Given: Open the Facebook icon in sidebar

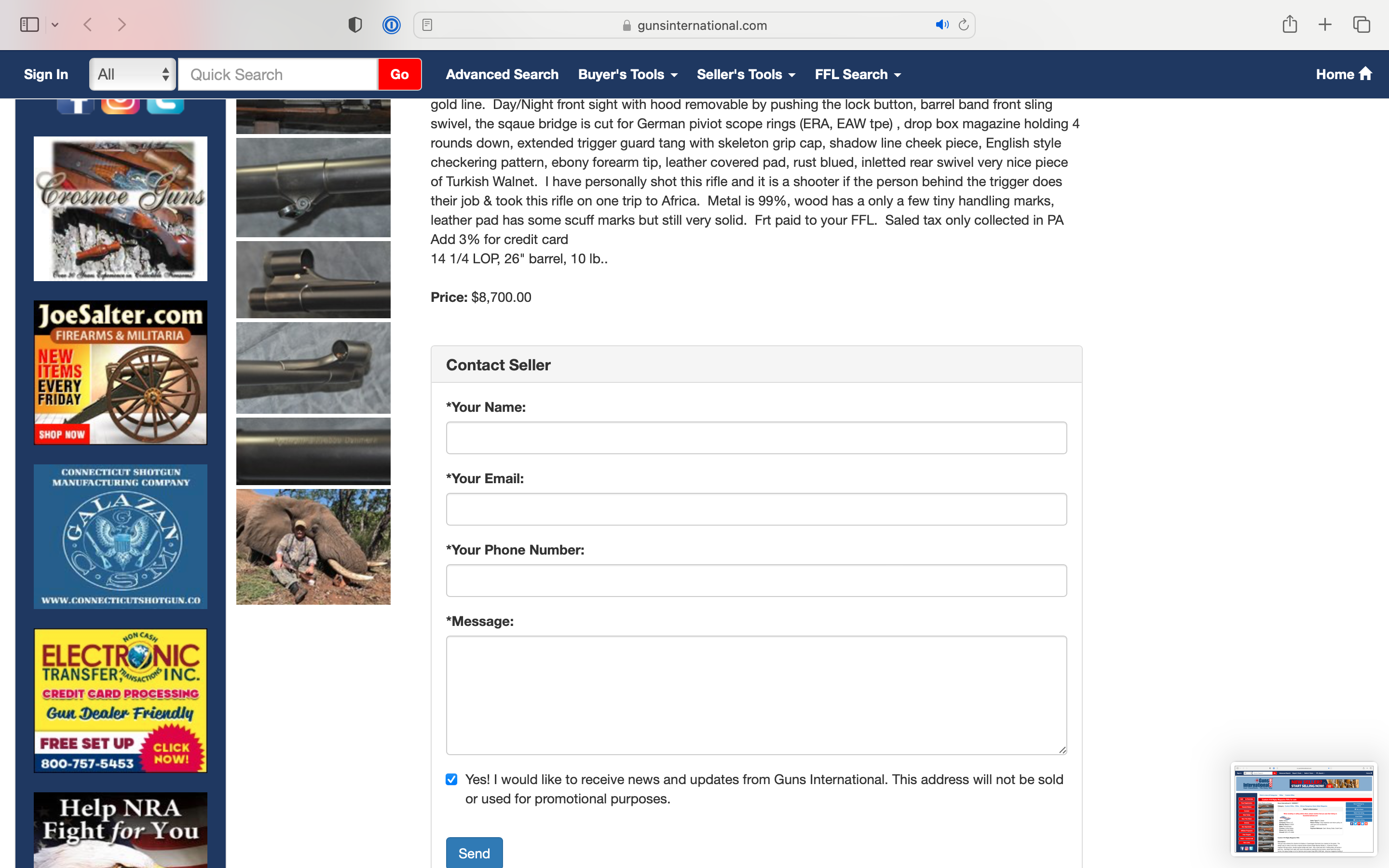Looking at the screenshot, I should click(x=75, y=106).
